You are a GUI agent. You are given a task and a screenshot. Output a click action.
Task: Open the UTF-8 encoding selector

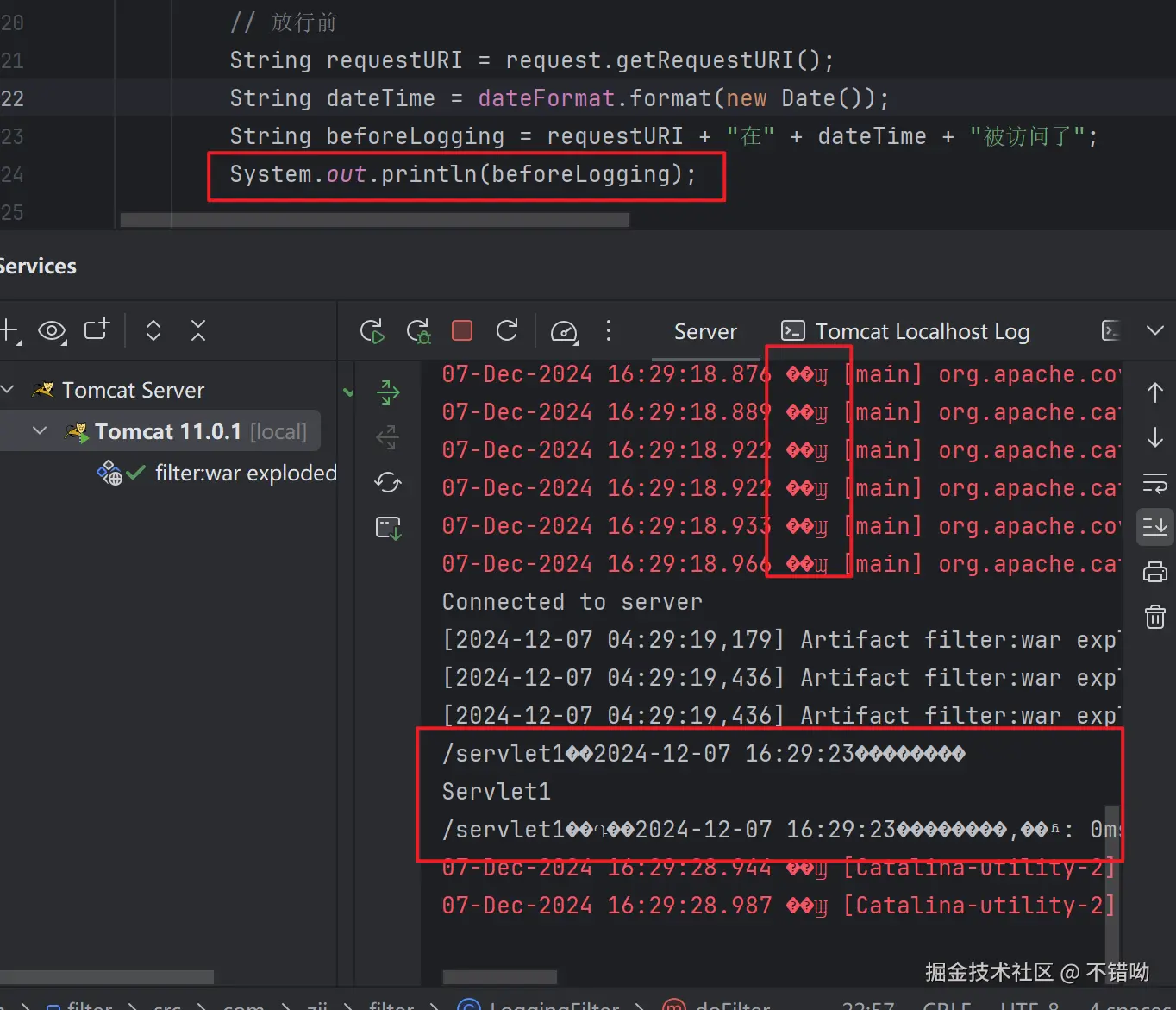(x=1029, y=1005)
